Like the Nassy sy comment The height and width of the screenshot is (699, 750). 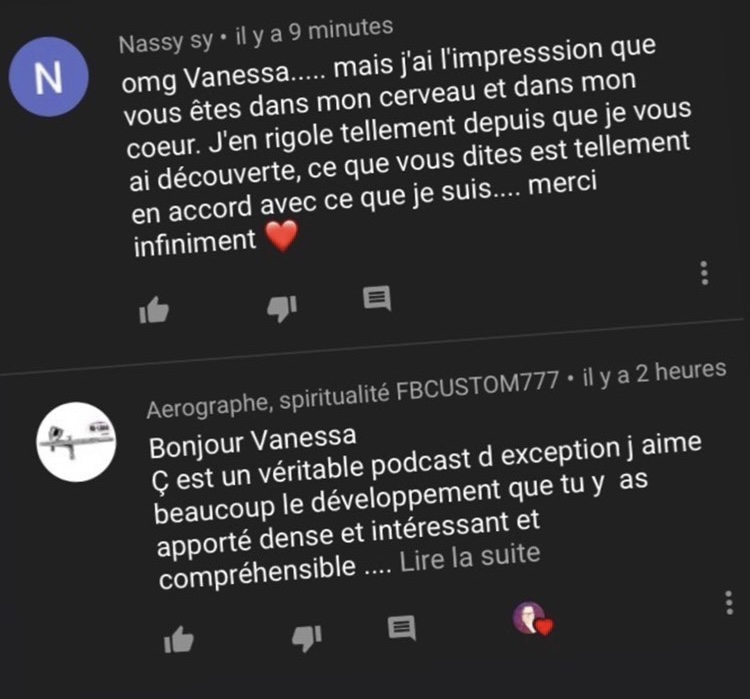tap(154, 310)
